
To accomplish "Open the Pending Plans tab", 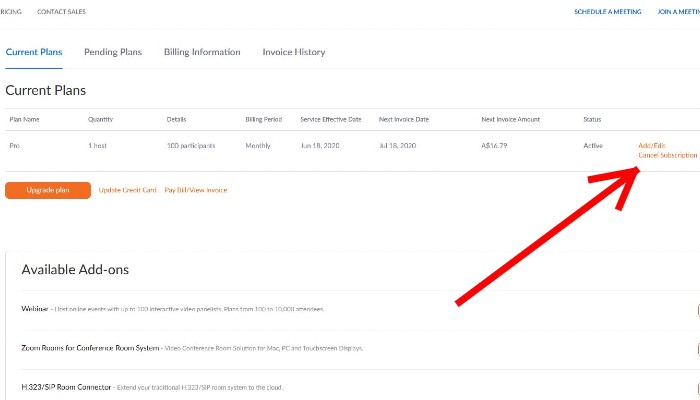I will pyautogui.click(x=113, y=52).
